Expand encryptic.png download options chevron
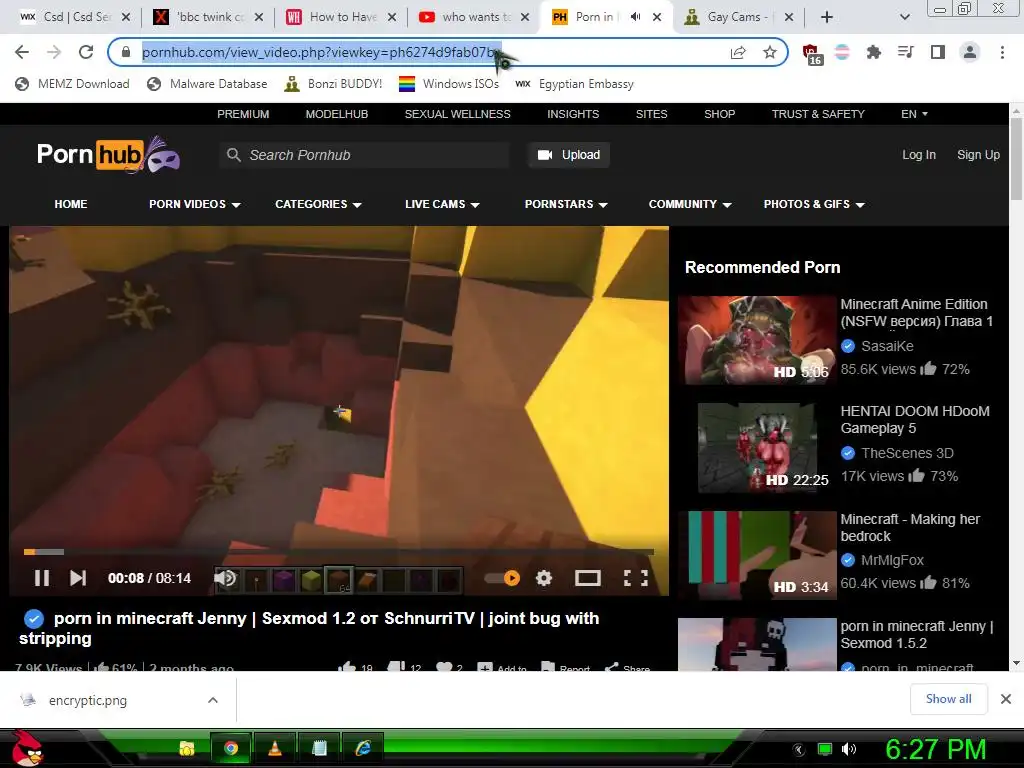This screenshot has width=1024, height=768. [x=212, y=700]
